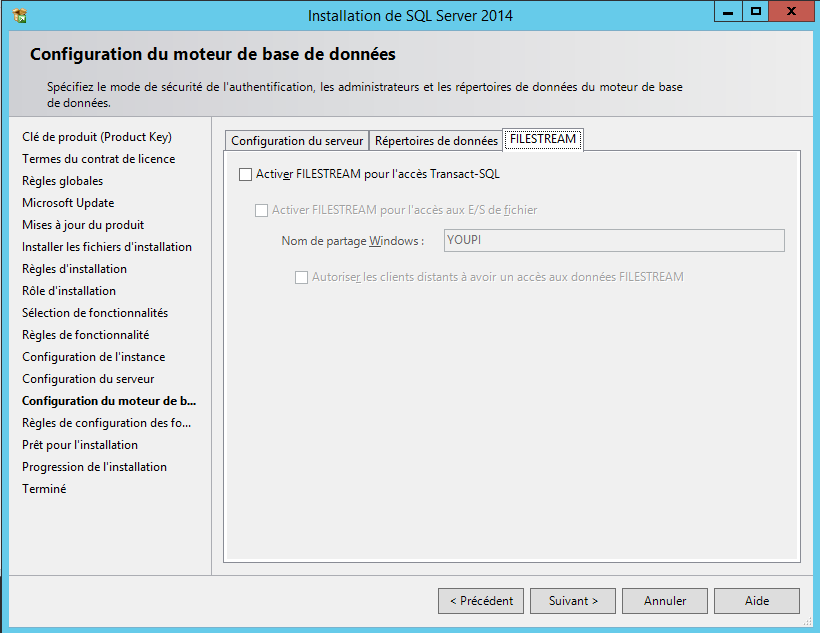Maximize the SQL Server installation window
Image resolution: width=820 pixels, height=633 pixels.
pos(756,12)
